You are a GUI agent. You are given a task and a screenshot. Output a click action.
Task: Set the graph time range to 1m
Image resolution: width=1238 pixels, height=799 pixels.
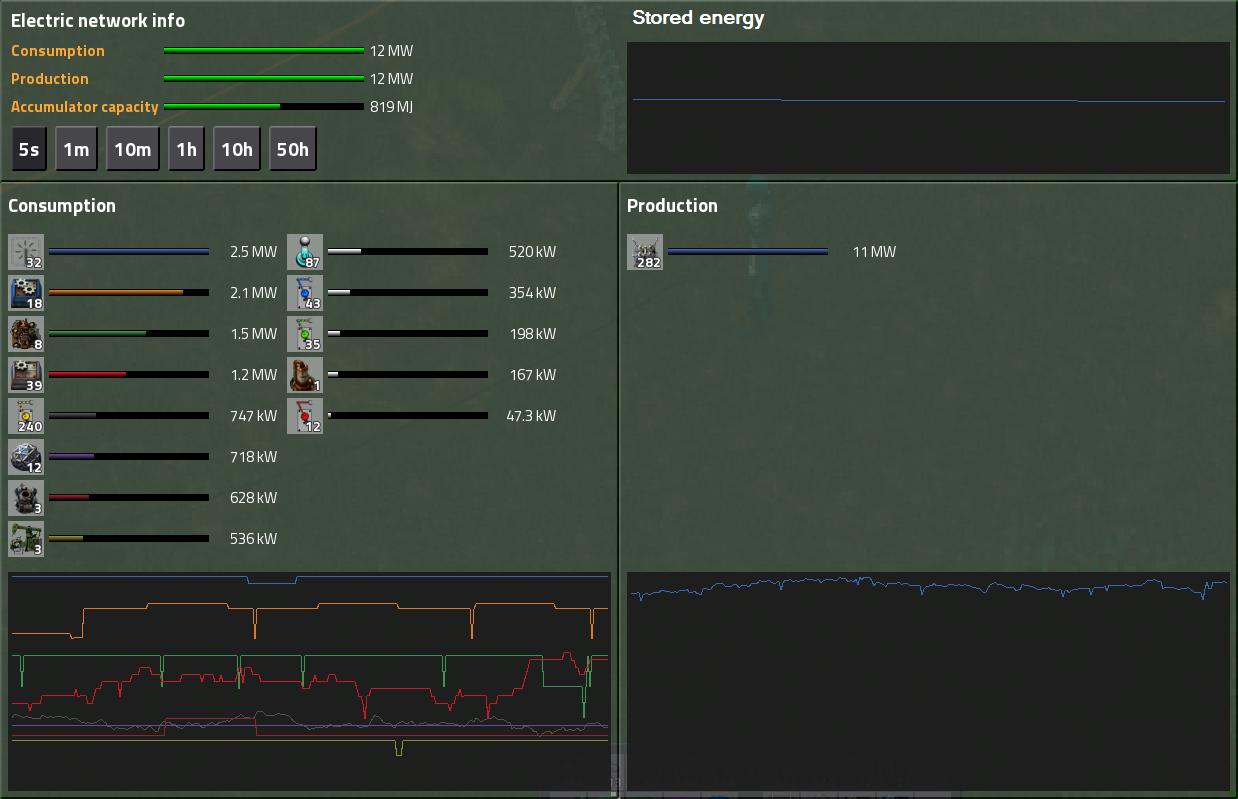point(76,150)
